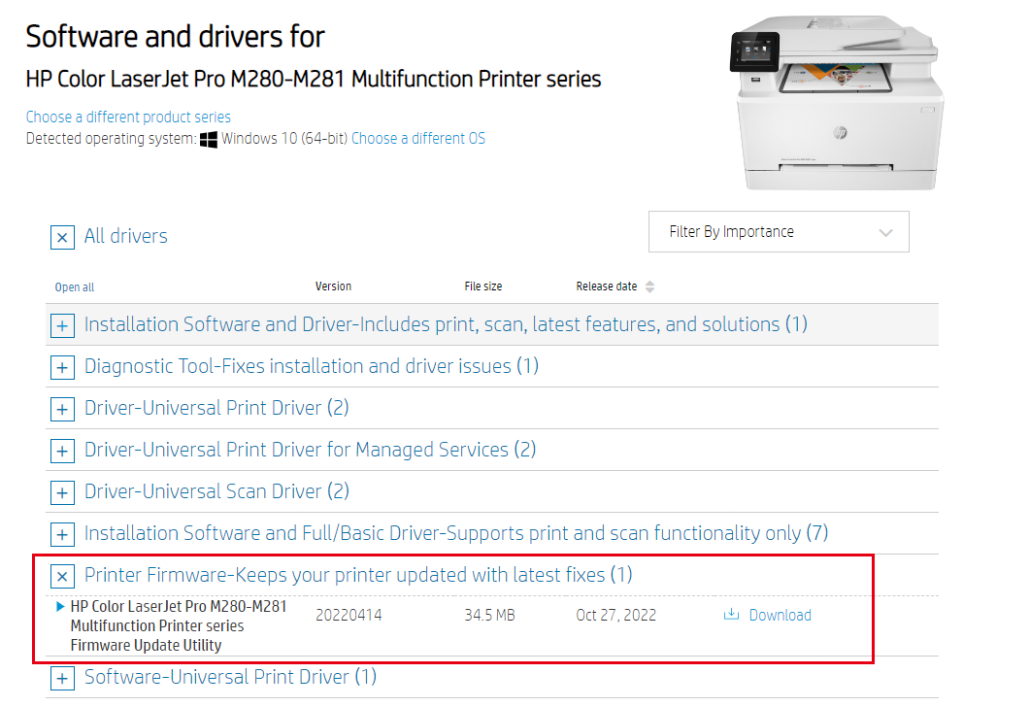The width and height of the screenshot is (1030, 707).
Task: Expand Universal Print Driver for Managed Services
Action: click(x=62, y=451)
